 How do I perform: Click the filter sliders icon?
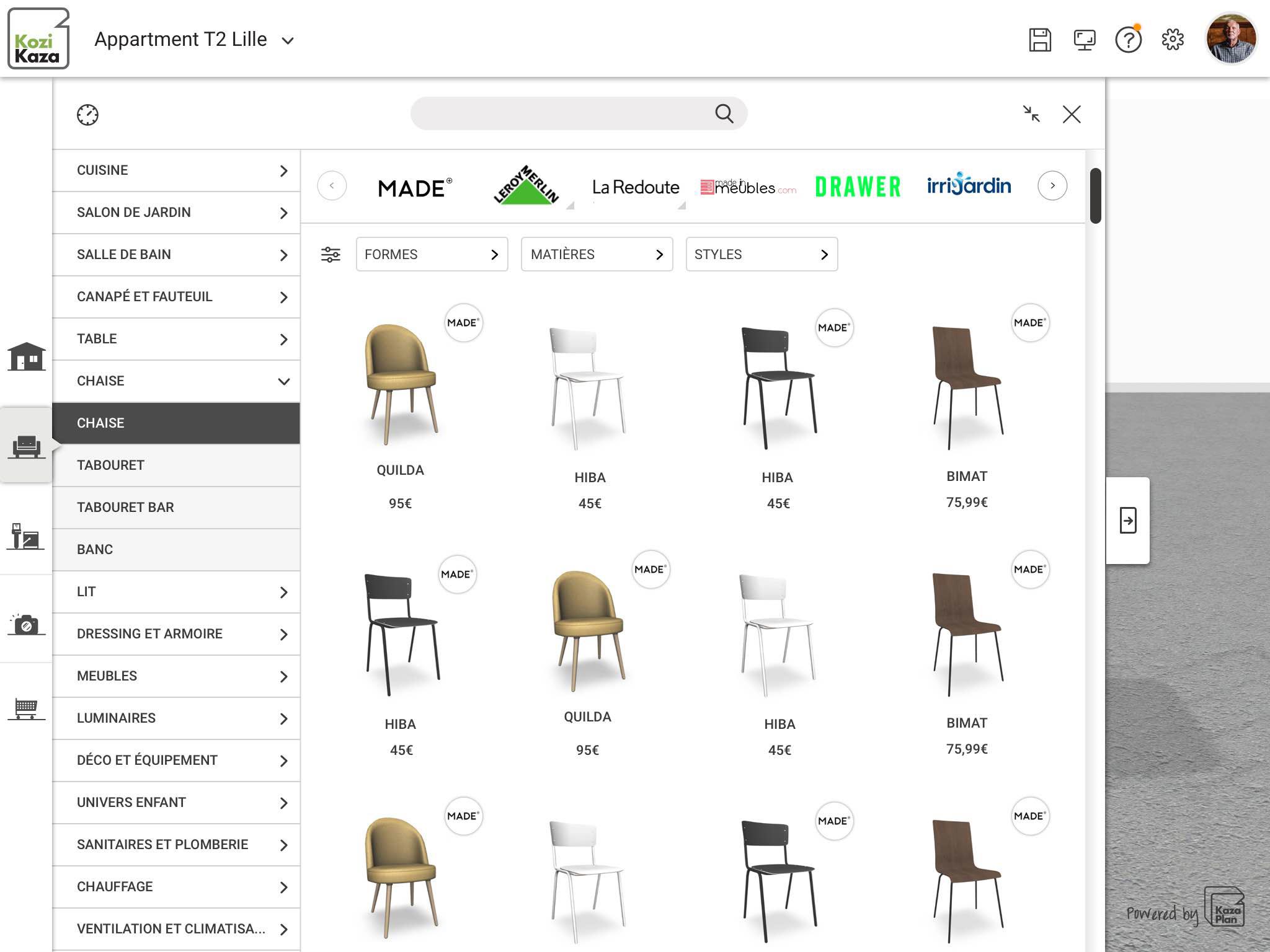pos(331,254)
